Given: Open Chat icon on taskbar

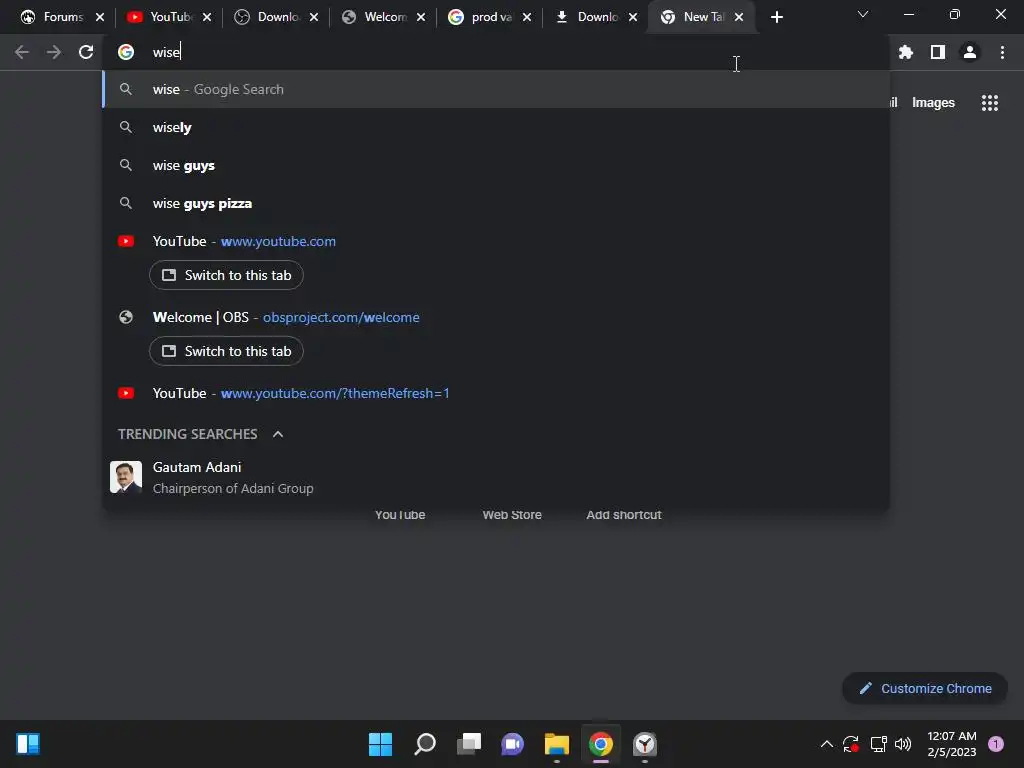Looking at the screenshot, I should (x=513, y=744).
